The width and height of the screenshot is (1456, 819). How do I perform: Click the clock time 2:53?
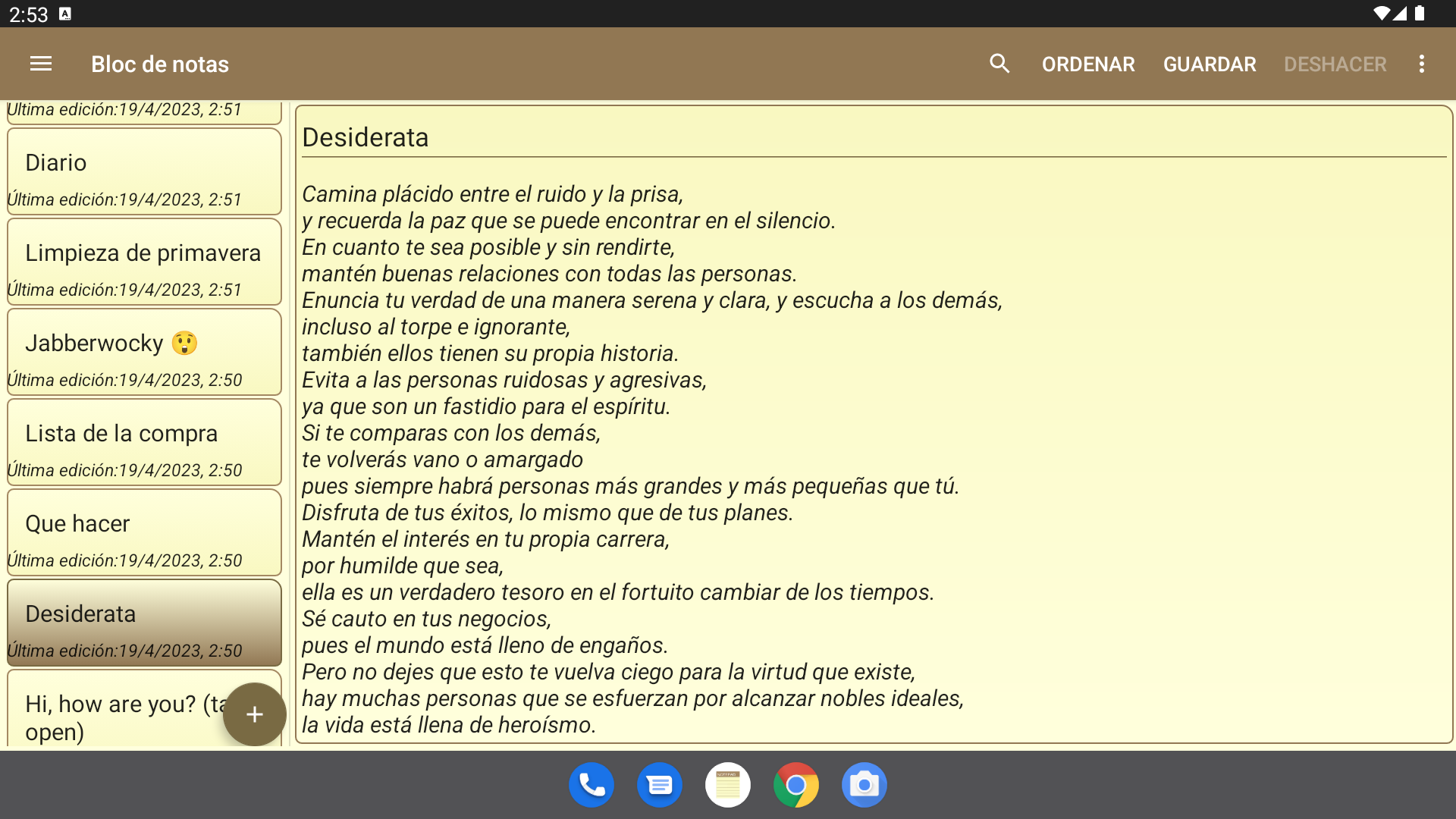point(29,14)
